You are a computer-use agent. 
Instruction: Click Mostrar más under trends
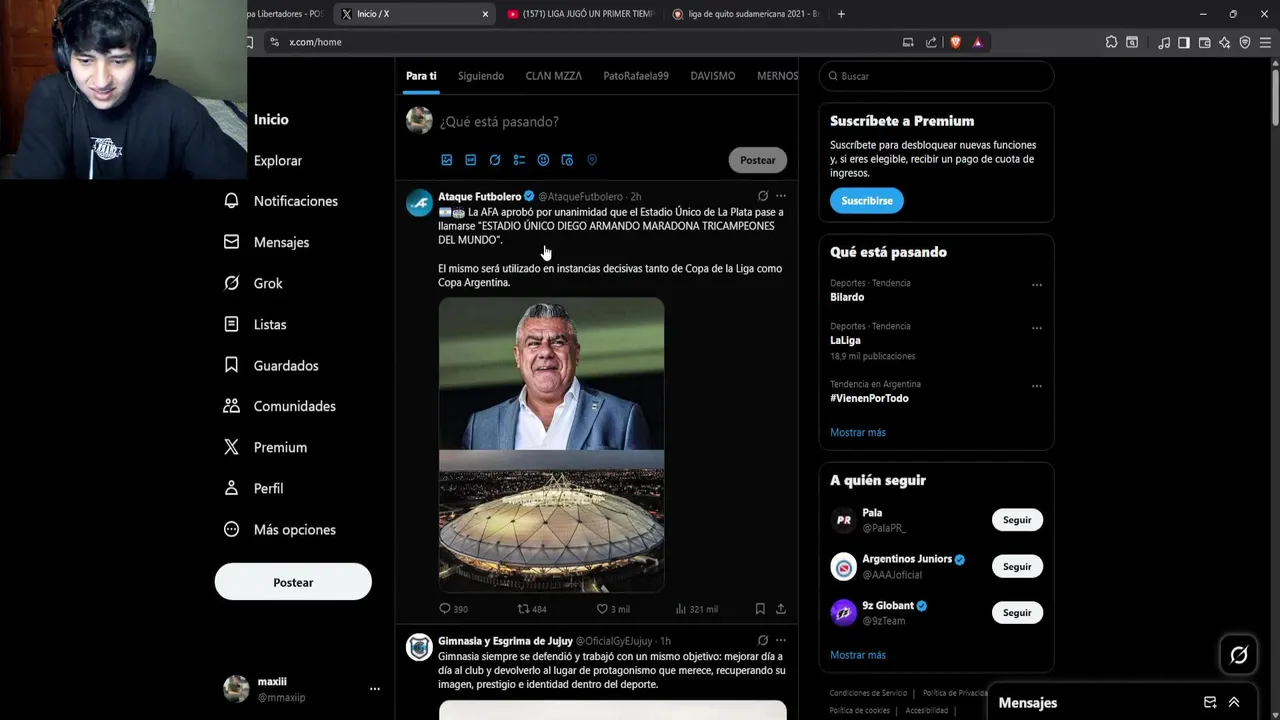(x=858, y=432)
